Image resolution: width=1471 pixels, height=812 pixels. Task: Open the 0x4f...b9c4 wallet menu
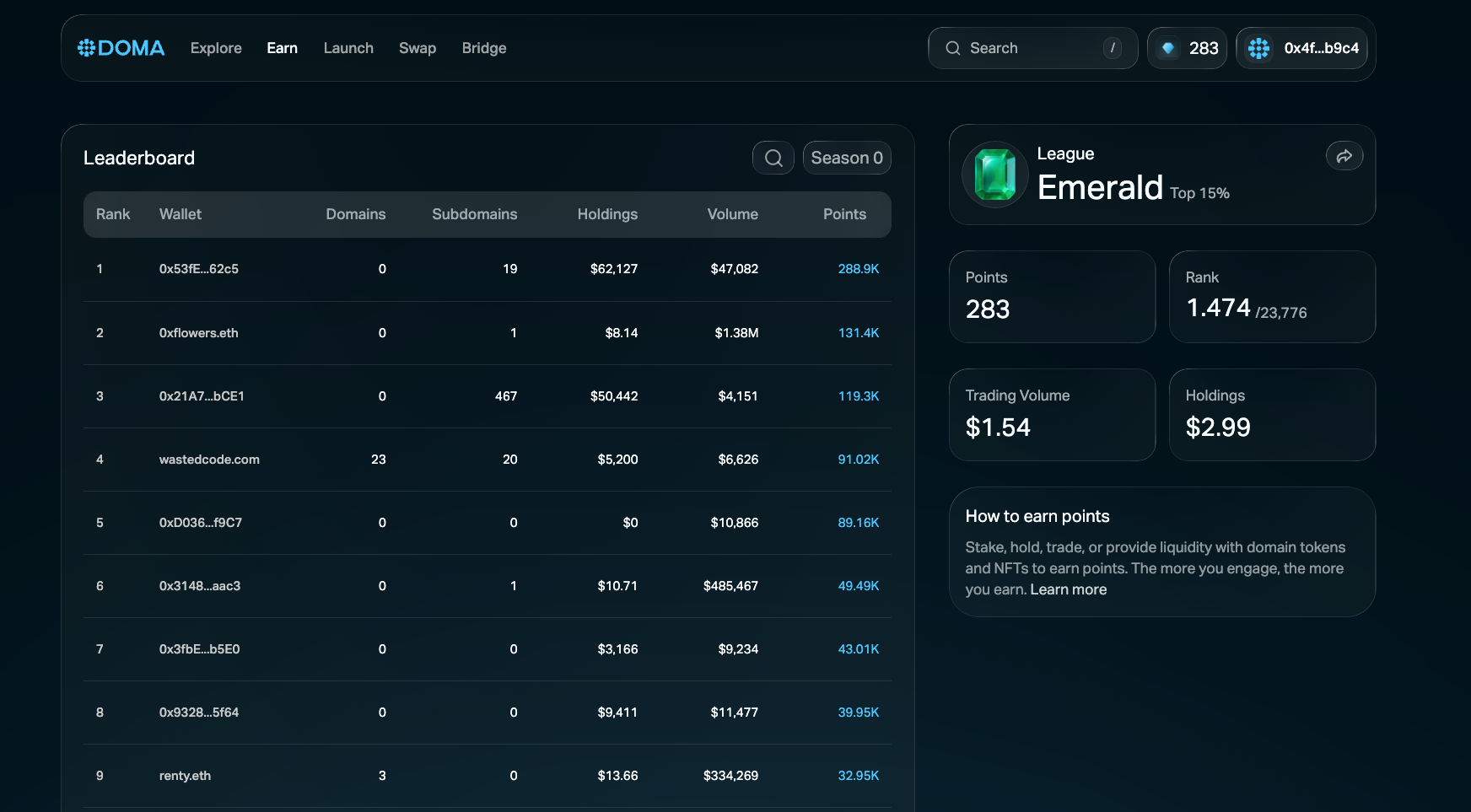(1320, 48)
